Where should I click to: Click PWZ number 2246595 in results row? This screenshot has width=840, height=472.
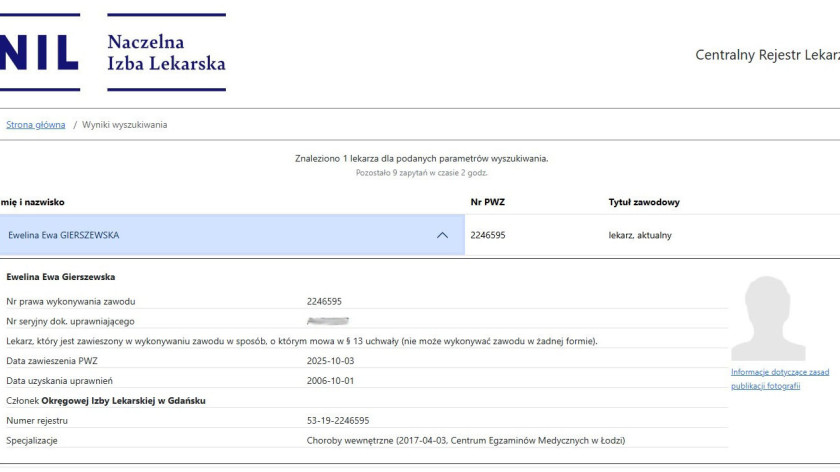[488, 235]
